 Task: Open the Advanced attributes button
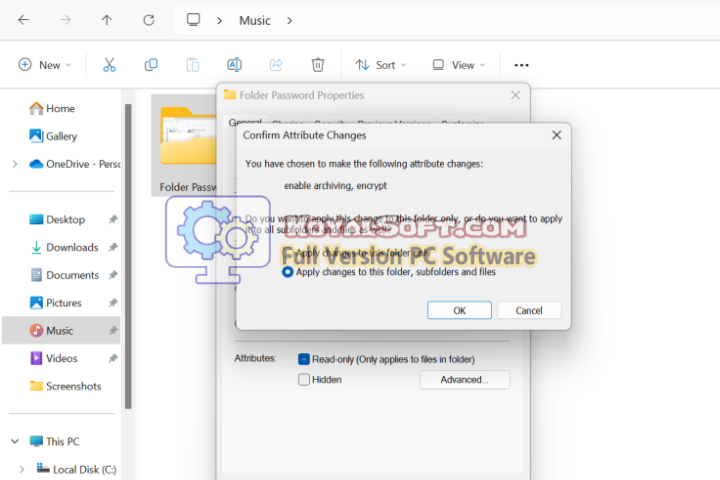click(x=465, y=380)
